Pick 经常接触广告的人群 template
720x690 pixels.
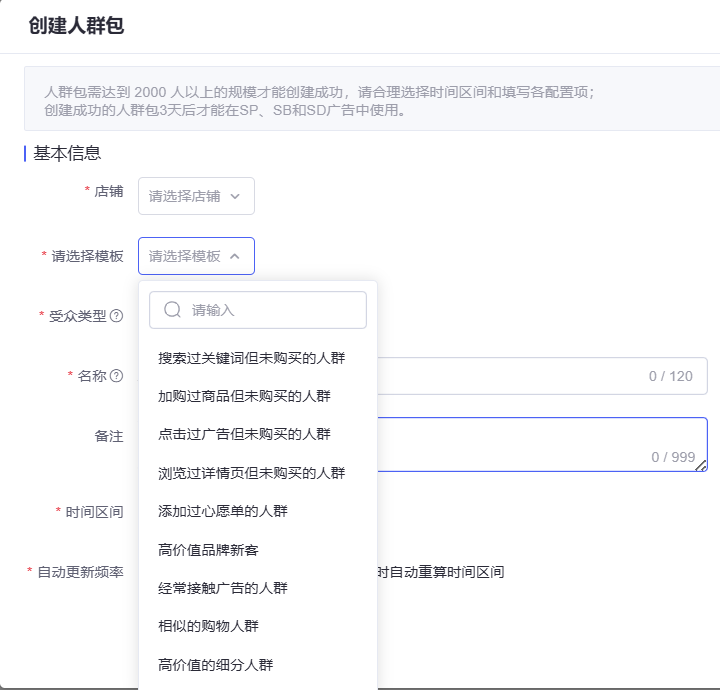tap(222, 588)
